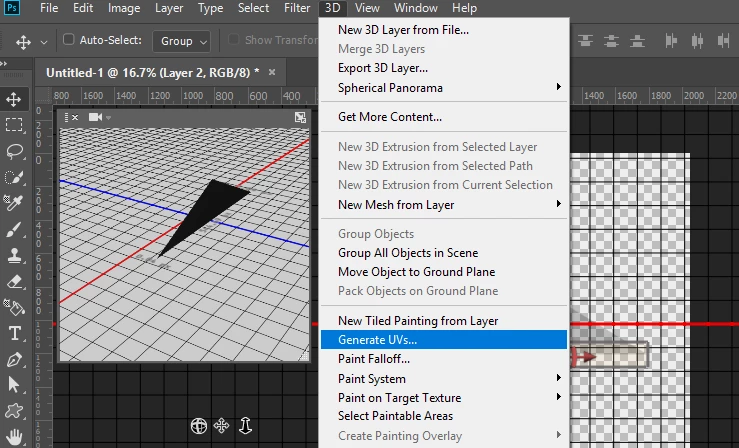
Task: Select the Move tool in the toolbox
Action: (14, 99)
